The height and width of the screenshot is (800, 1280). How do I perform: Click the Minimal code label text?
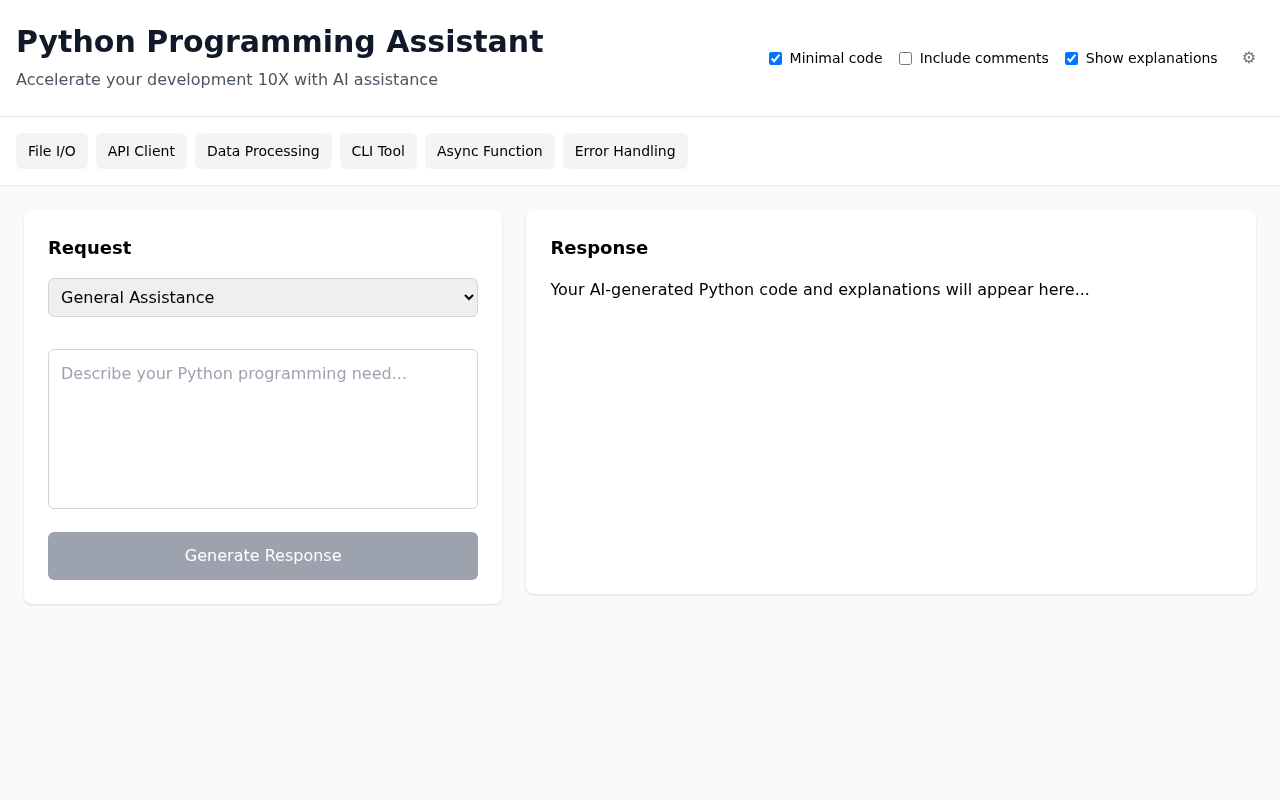[836, 58]
